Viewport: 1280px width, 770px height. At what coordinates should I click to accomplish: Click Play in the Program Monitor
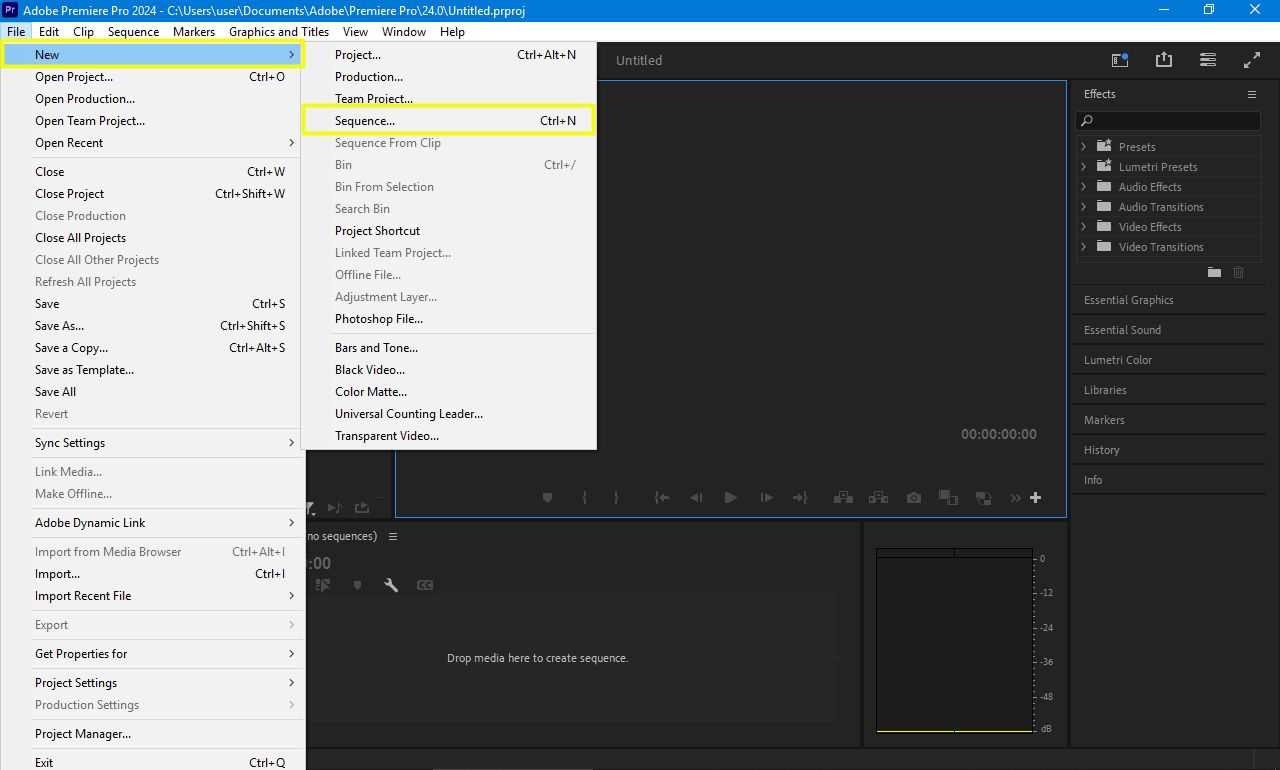(731, 497)
